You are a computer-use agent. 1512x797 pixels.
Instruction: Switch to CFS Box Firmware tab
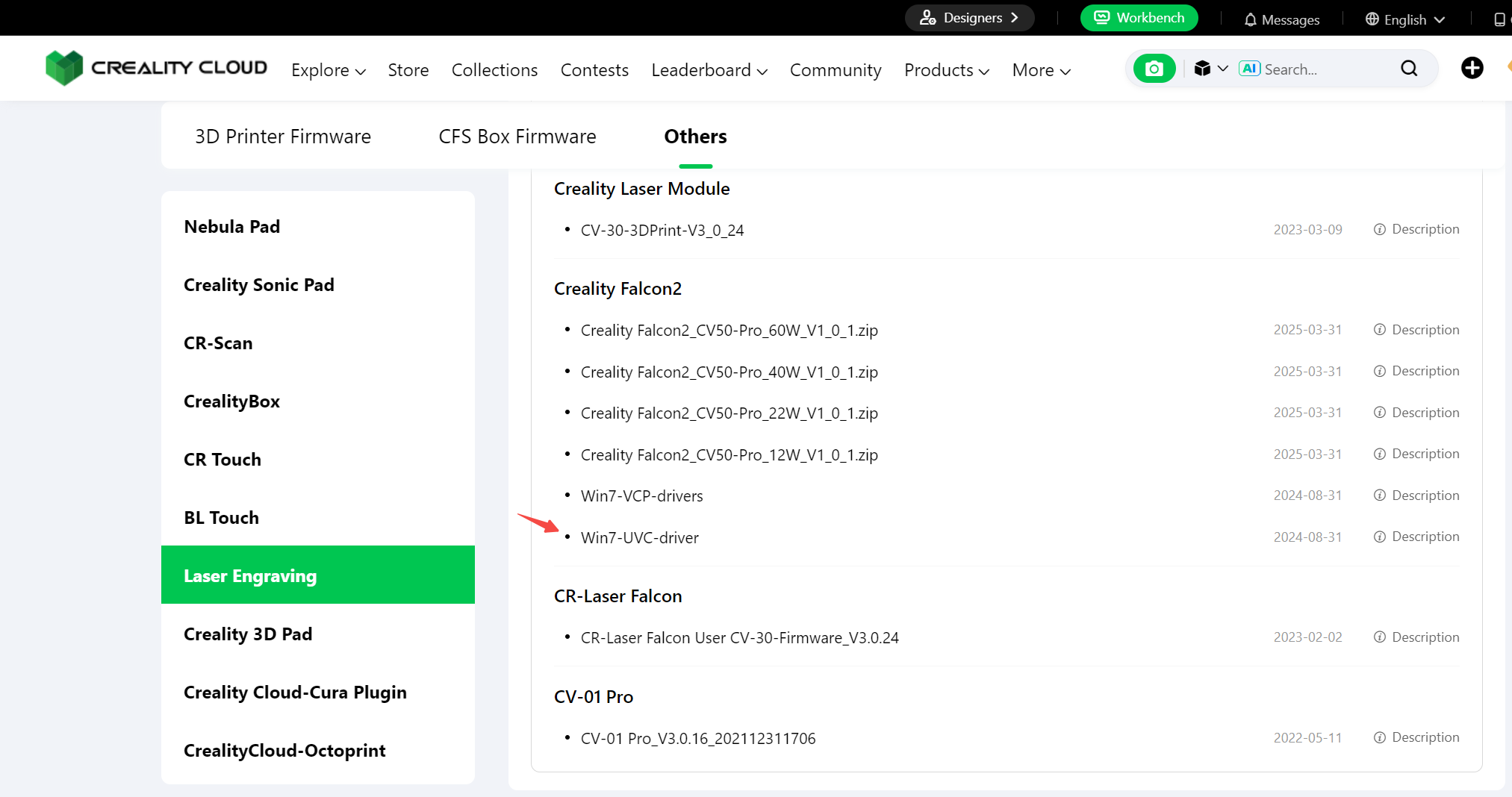[x=517, y=137]
